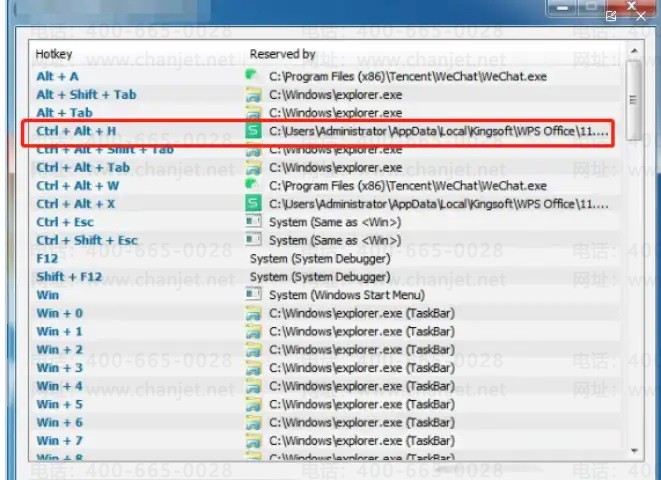Screen dimensions: 661x480
Task: Select the Win + 5 hotkey
Action: click(x=59, y=404)
